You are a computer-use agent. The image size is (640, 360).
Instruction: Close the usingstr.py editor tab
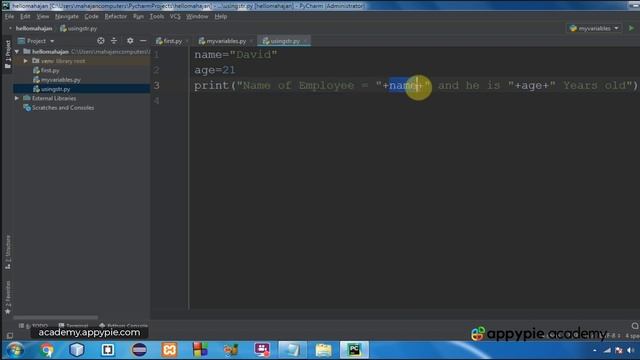pos(305,41)
